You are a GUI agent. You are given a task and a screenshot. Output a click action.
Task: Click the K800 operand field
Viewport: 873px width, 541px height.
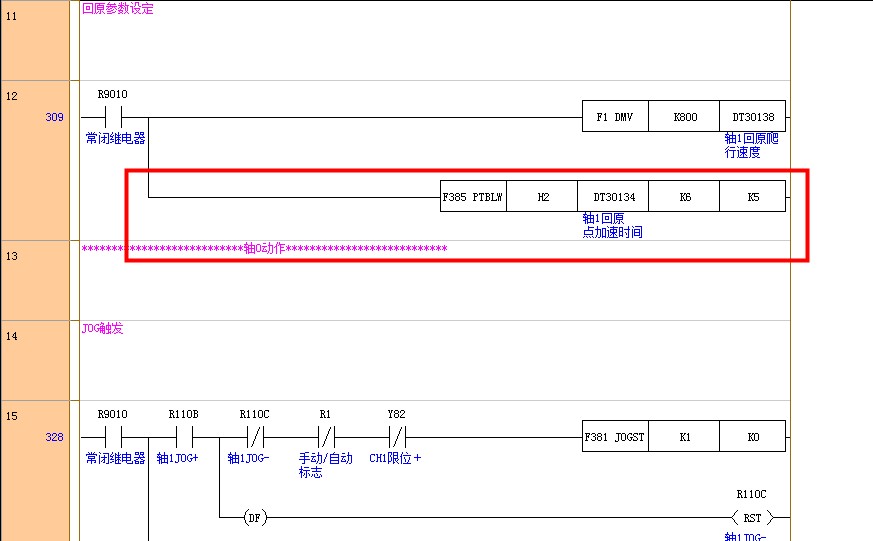[x=684, y=117]
